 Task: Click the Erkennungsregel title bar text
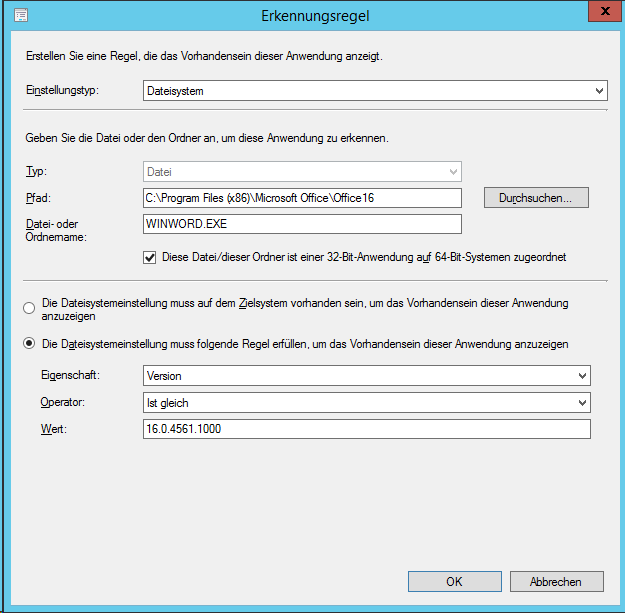coord(311,15)
